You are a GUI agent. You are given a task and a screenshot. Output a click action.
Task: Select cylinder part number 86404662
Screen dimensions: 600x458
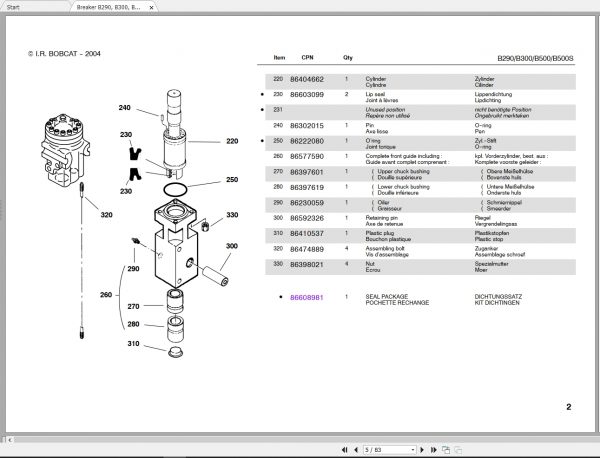(x=307, y=79)
